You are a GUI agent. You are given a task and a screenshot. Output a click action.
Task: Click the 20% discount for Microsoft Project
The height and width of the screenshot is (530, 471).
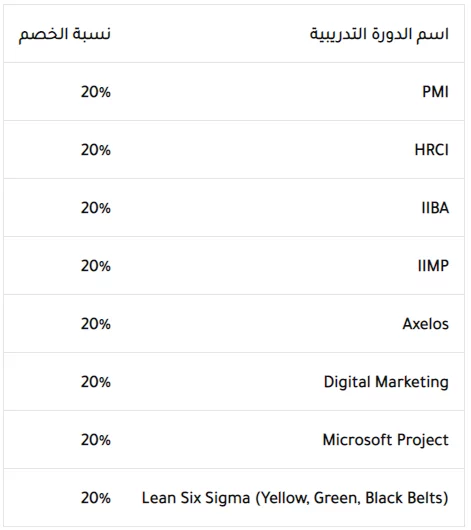pos(96,440)
